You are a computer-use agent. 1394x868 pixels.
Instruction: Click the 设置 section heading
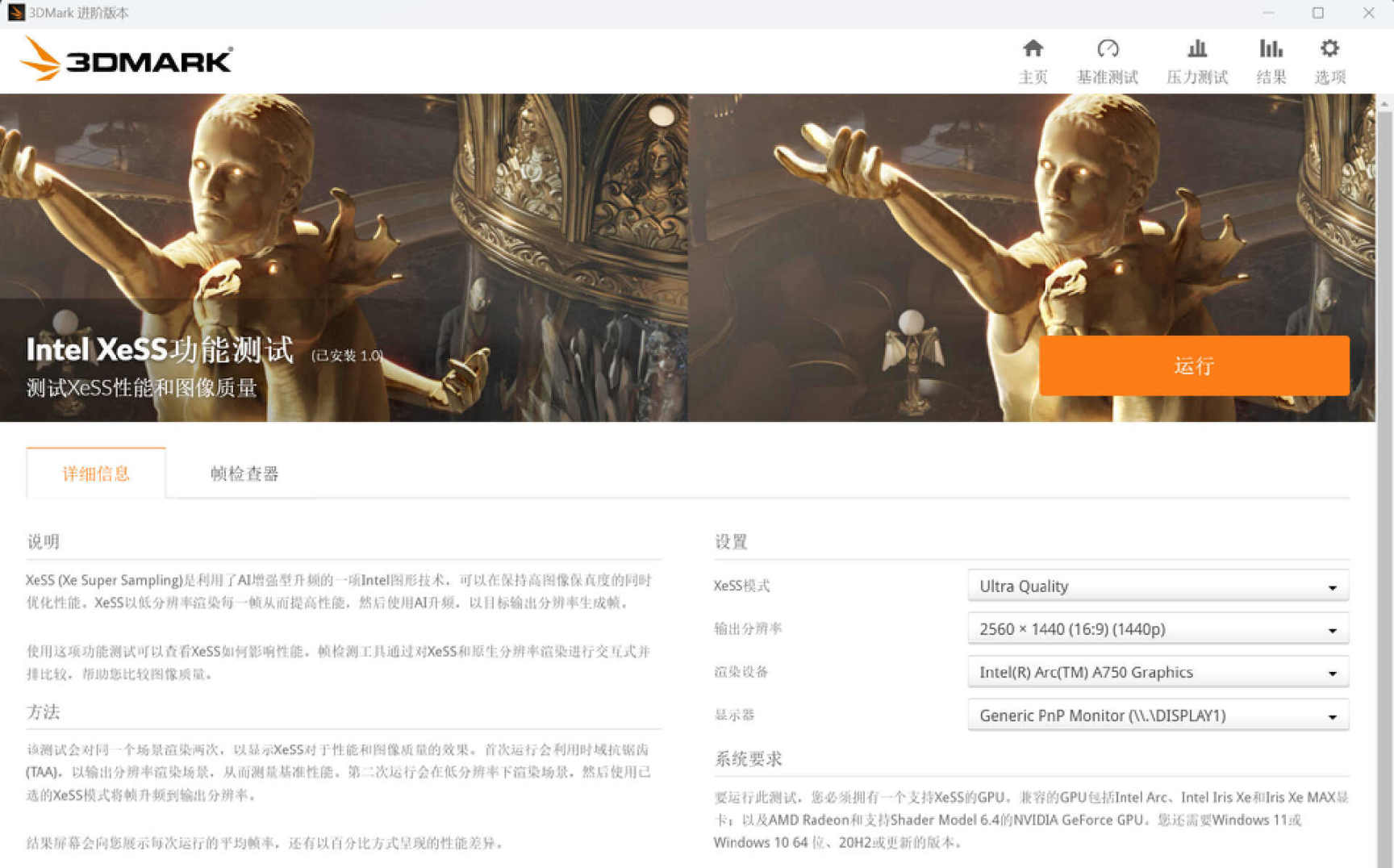[x=731, y=542]
